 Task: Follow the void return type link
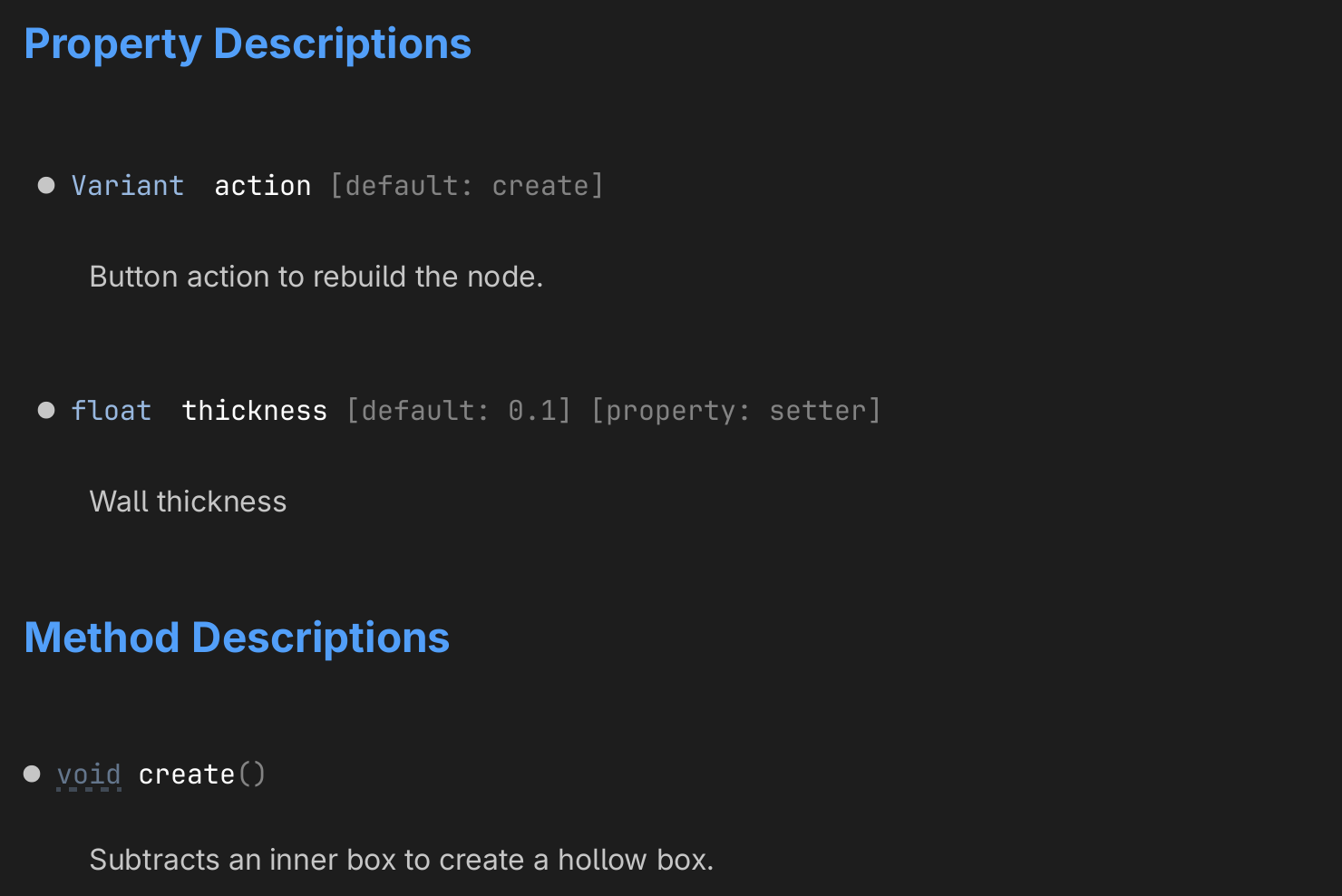click(x=89, y=774)
